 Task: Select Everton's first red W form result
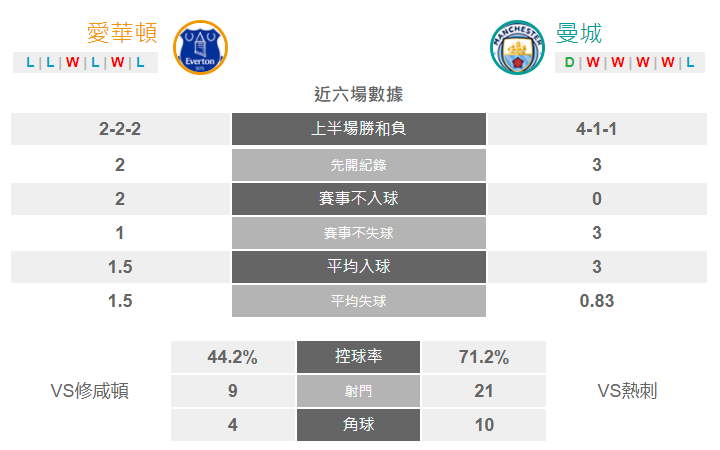click(72, 62)
